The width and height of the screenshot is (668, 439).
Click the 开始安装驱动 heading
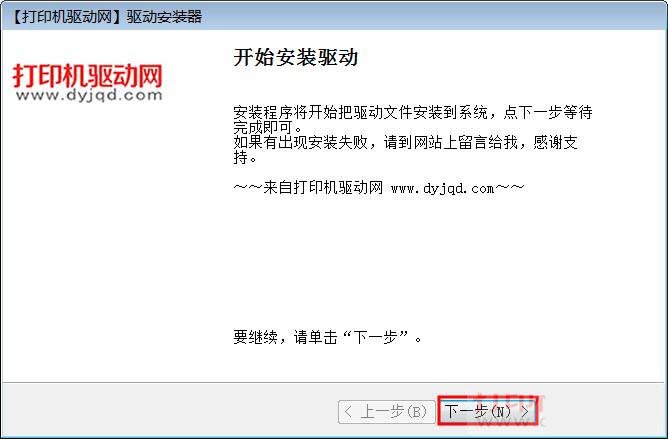coord(296,57)
